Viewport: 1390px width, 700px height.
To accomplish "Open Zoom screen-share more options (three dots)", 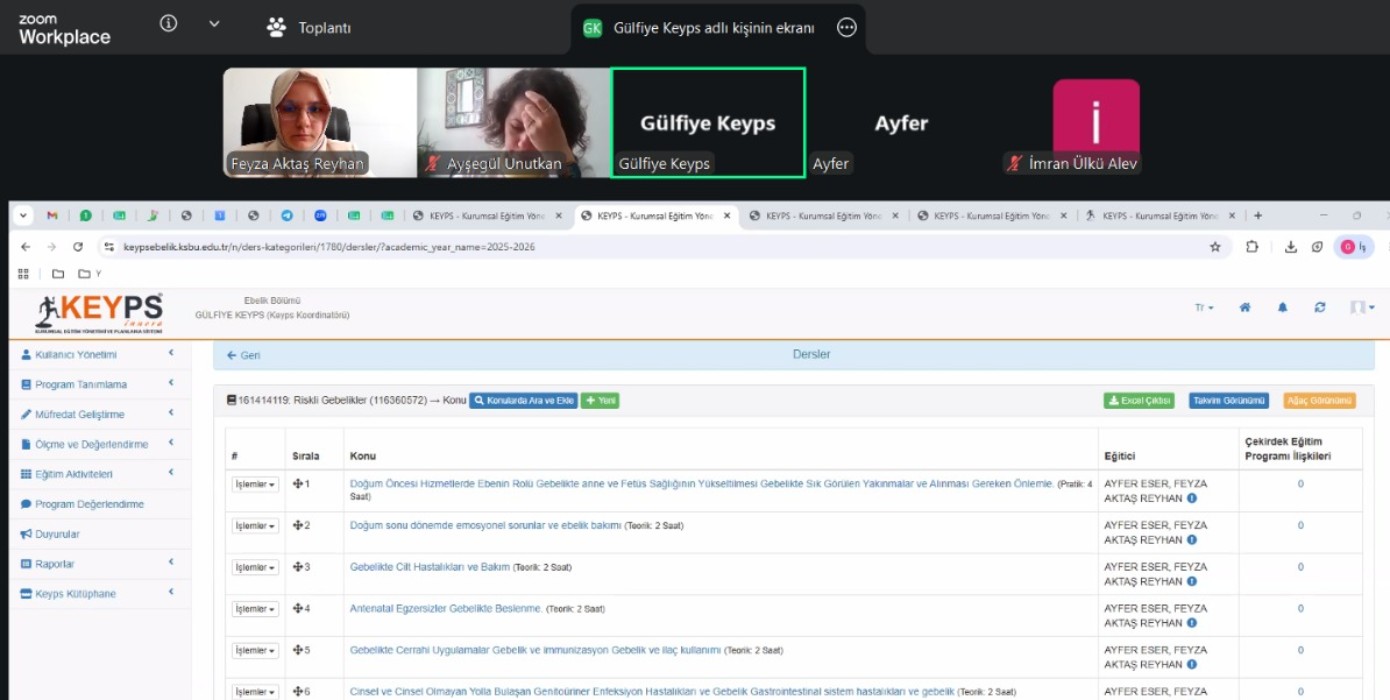I will (x=846, y=28).
